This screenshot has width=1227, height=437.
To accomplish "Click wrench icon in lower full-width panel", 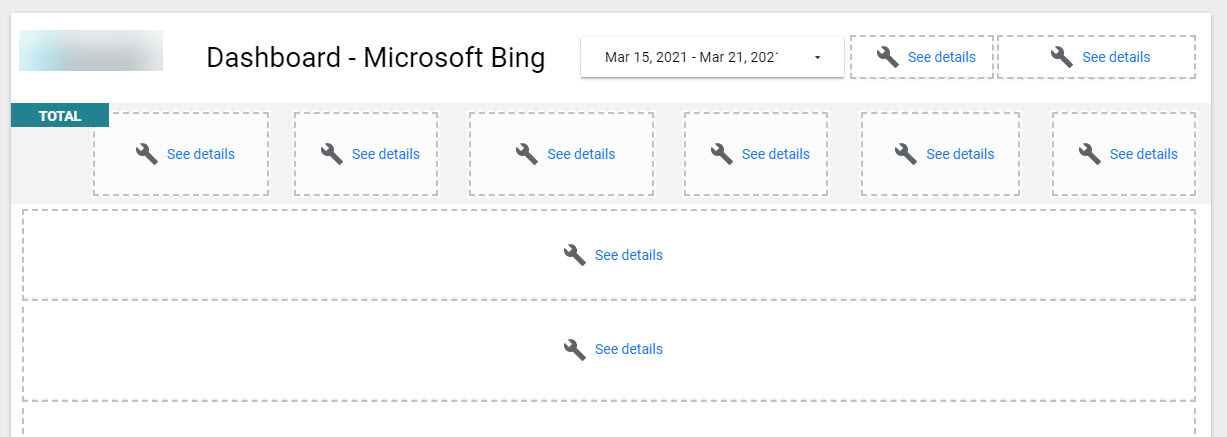I will pyautogui.click(x=575, y=349).
